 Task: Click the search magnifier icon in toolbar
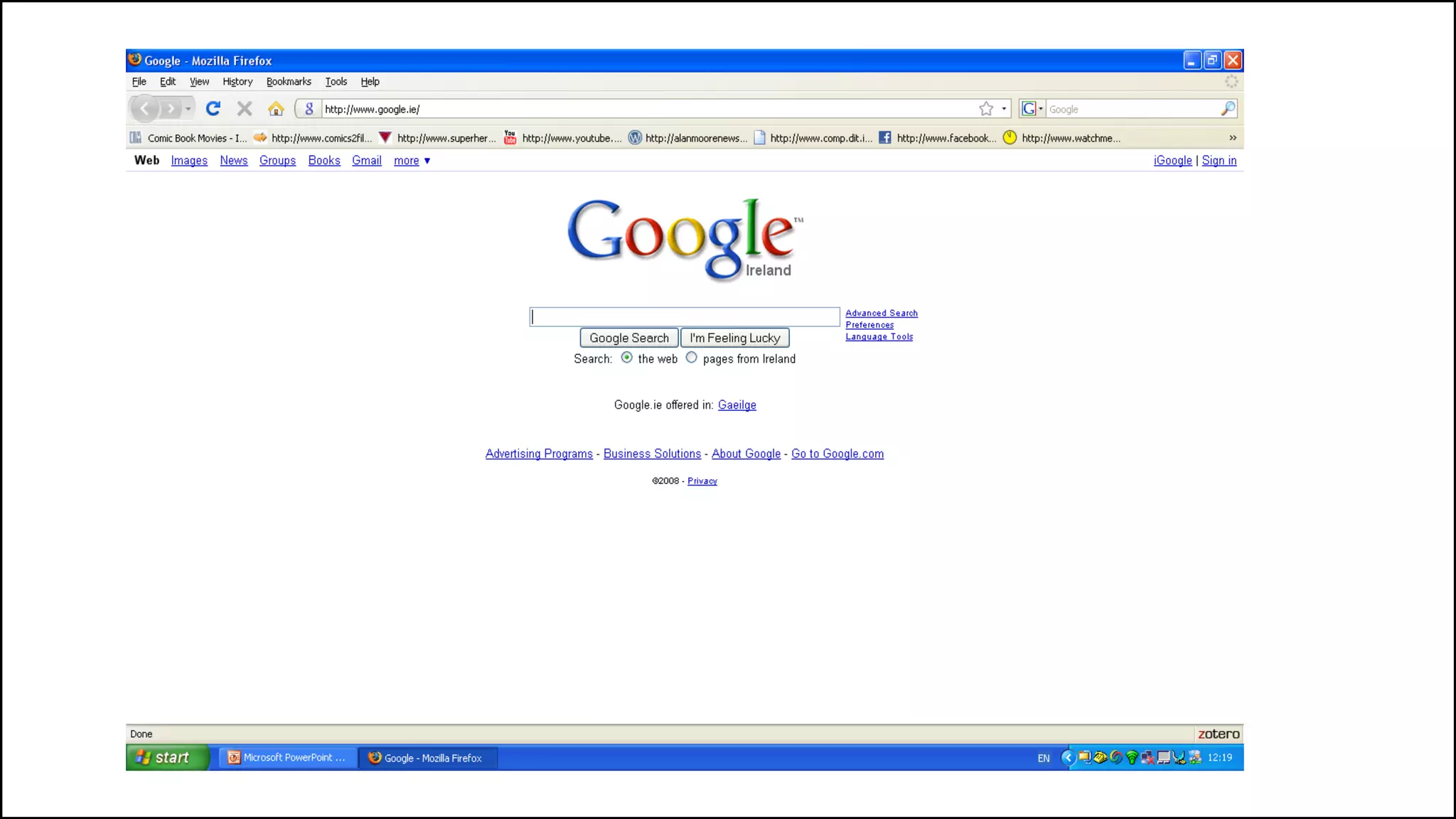pos(1228,109)
